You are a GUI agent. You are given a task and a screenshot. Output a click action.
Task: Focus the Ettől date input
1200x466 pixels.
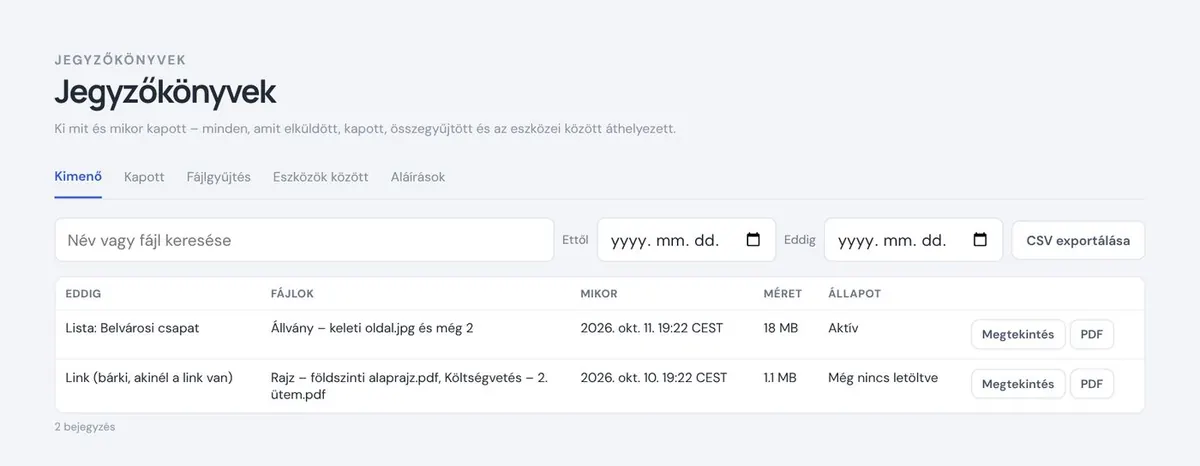click(686, 240)
